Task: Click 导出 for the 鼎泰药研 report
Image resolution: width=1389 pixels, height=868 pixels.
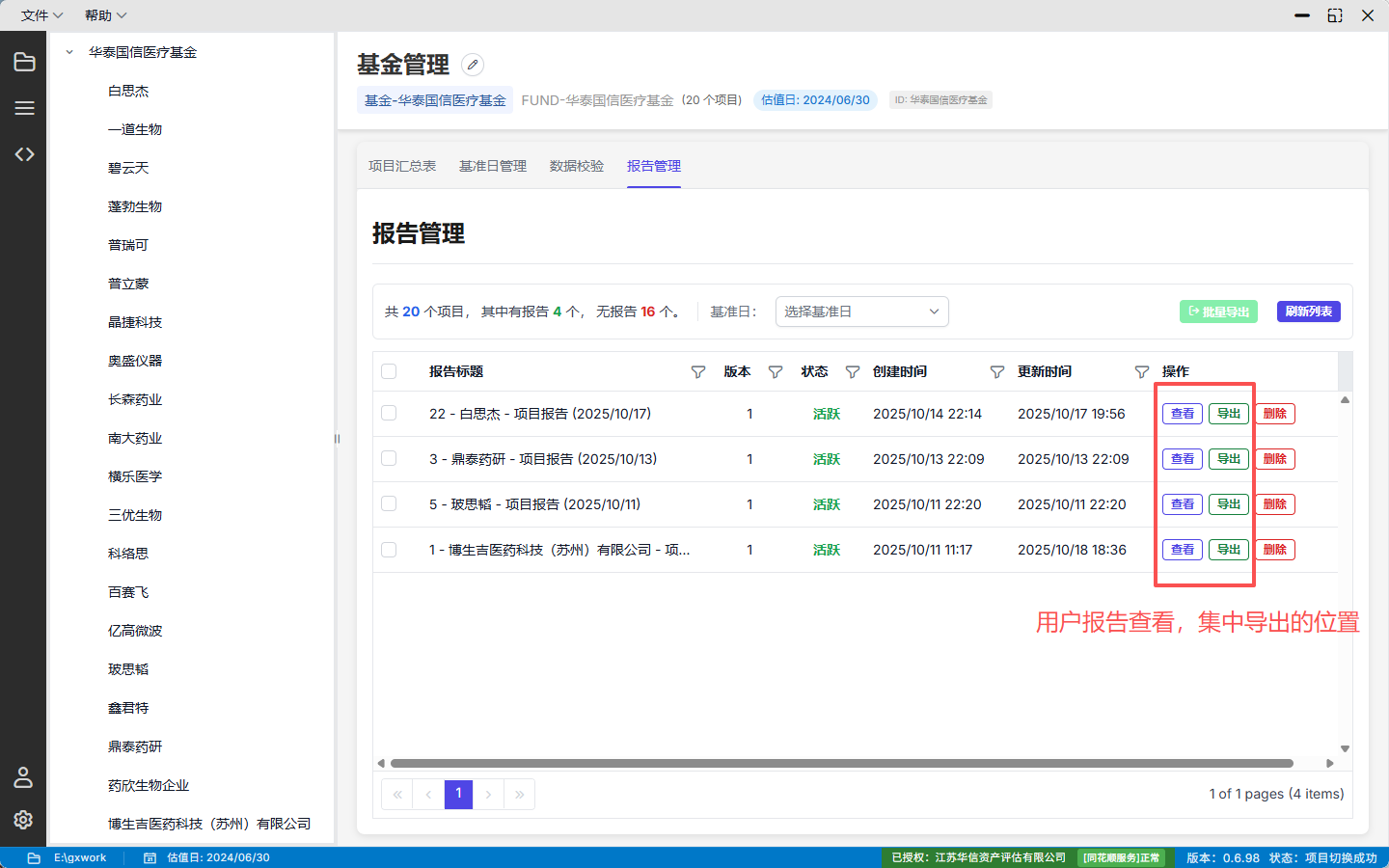Action: coord(1229,459)
